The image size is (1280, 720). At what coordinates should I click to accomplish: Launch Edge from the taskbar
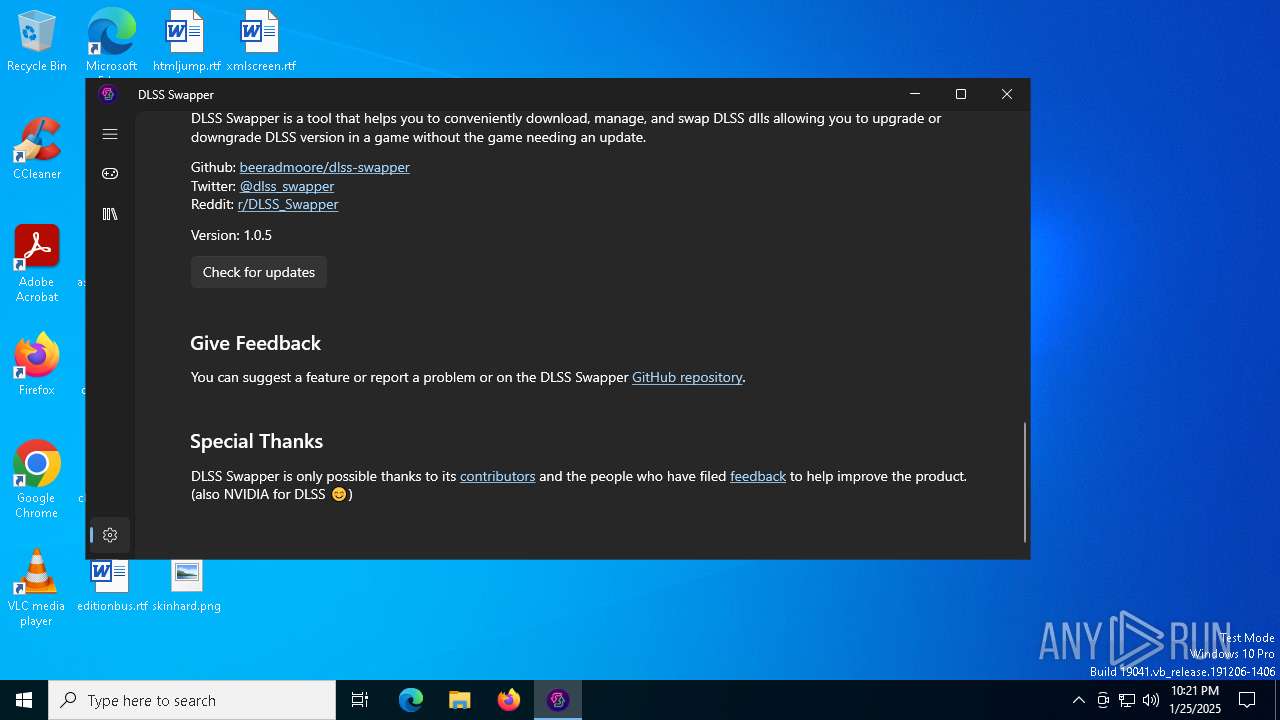tap(411, 700)
